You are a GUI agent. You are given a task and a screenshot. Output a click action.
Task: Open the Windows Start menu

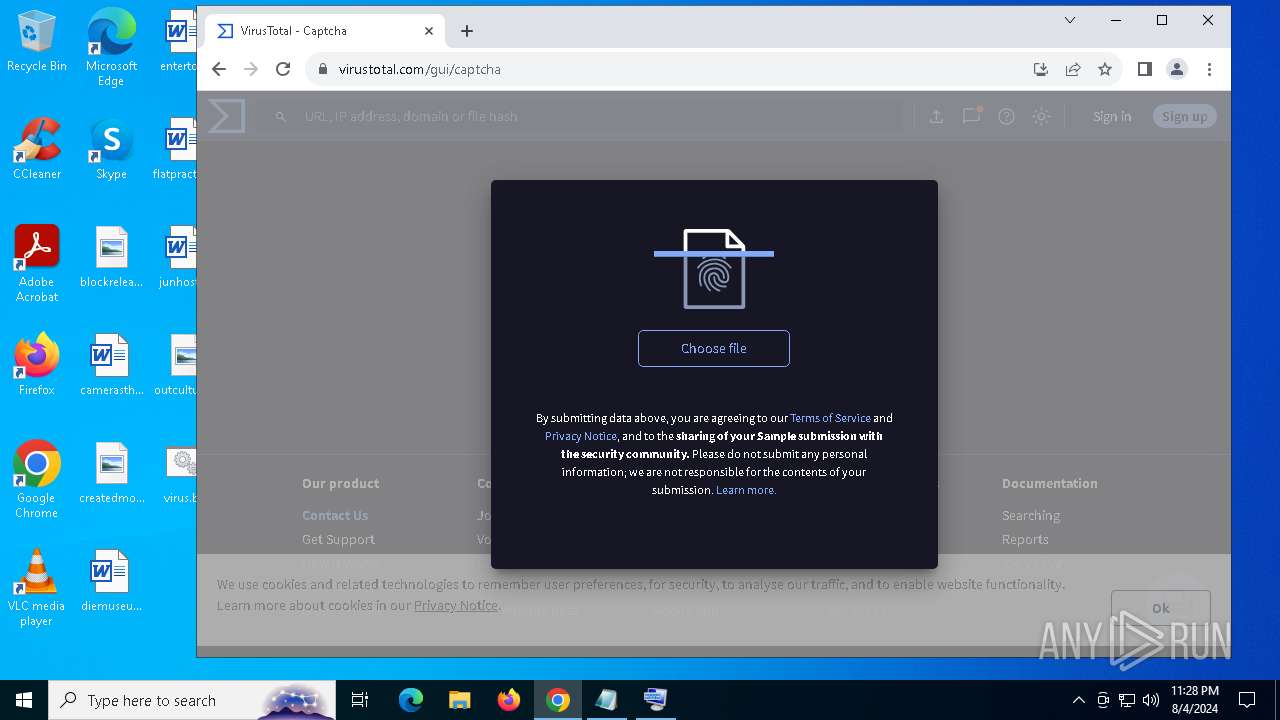click(x=24, y=700)
